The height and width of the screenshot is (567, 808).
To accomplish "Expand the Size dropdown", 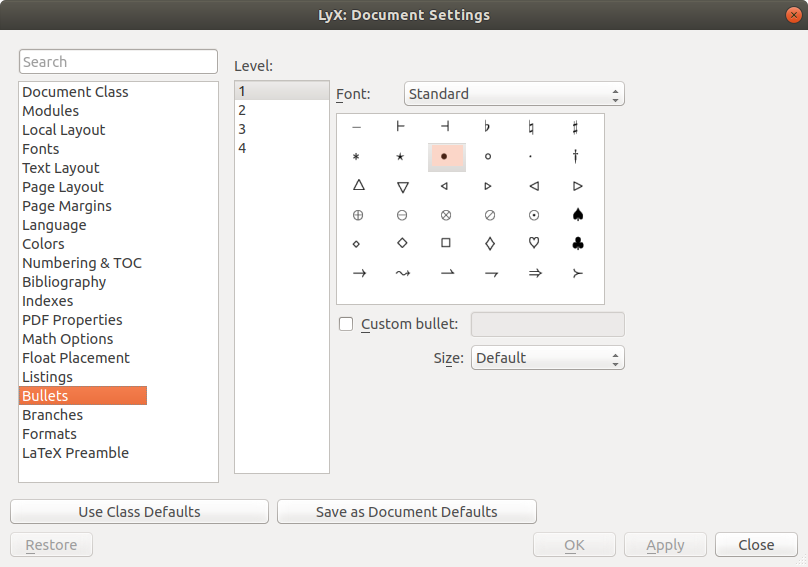I will pos(547,358).
